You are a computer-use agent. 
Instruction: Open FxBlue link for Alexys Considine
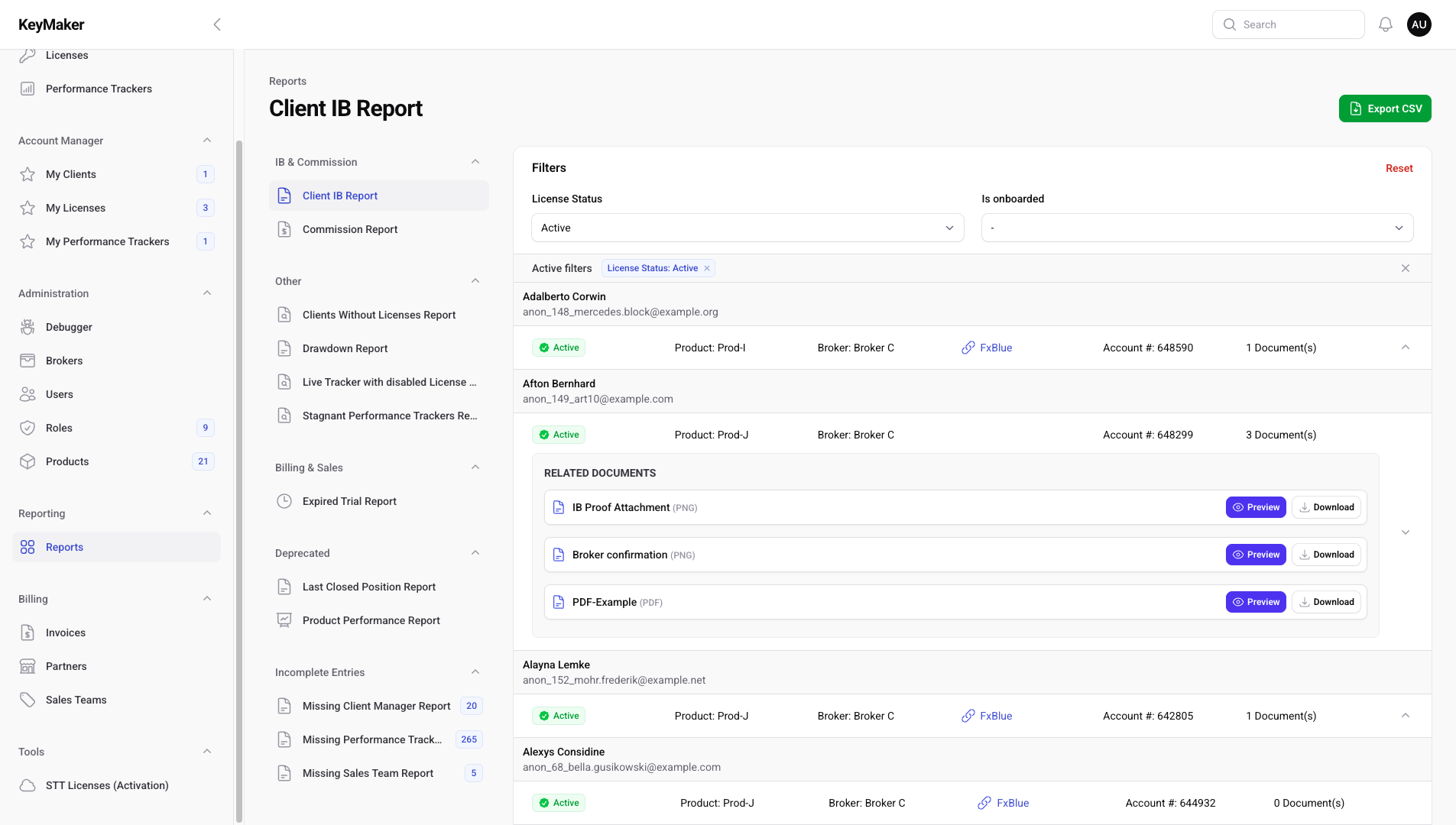(1003, 803)
